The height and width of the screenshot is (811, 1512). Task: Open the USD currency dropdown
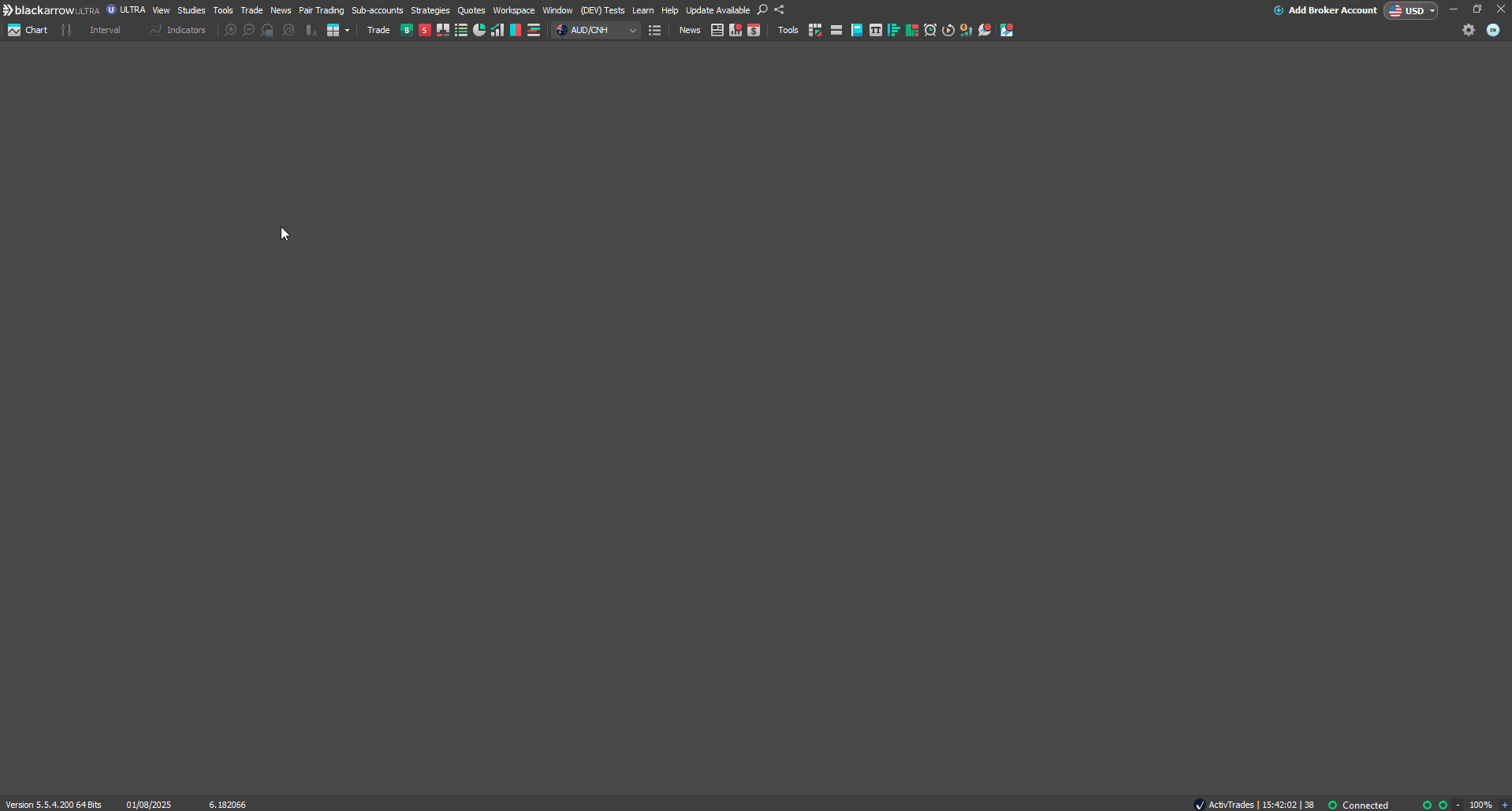pos(1411,10)
